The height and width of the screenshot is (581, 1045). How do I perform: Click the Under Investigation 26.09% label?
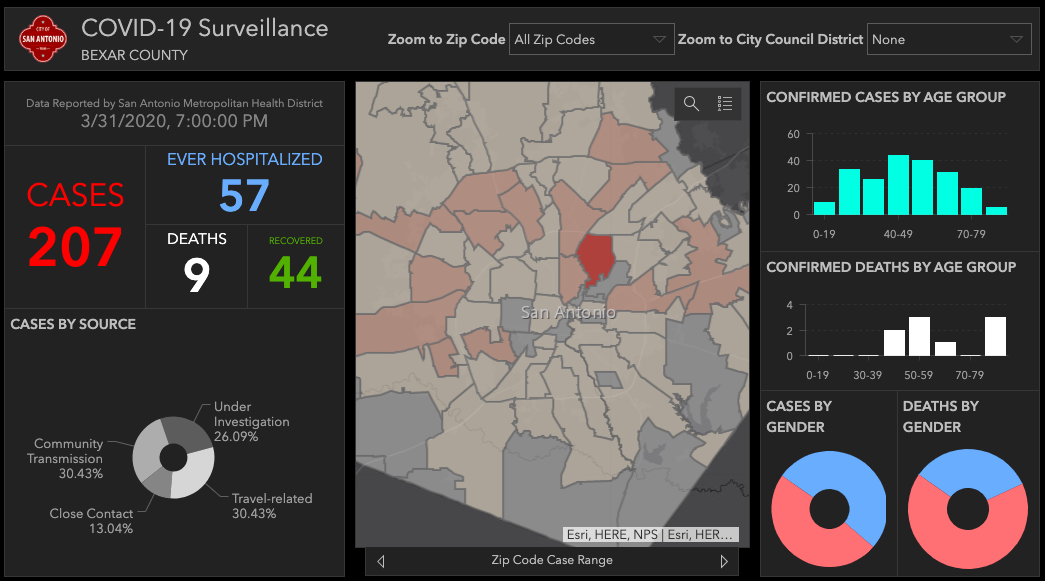pos(251,421)
